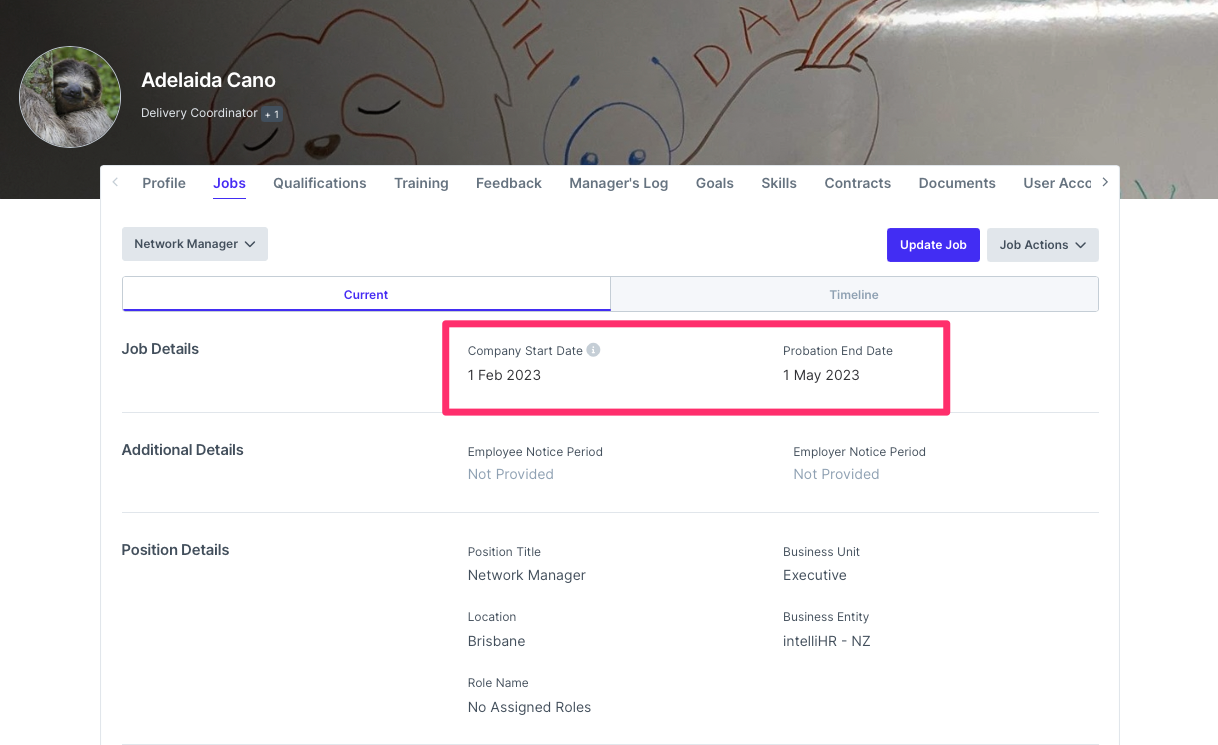Open the Manager's Log tab
The height and width of the screenshot is (745, 1218).
[x=618, y=183]
